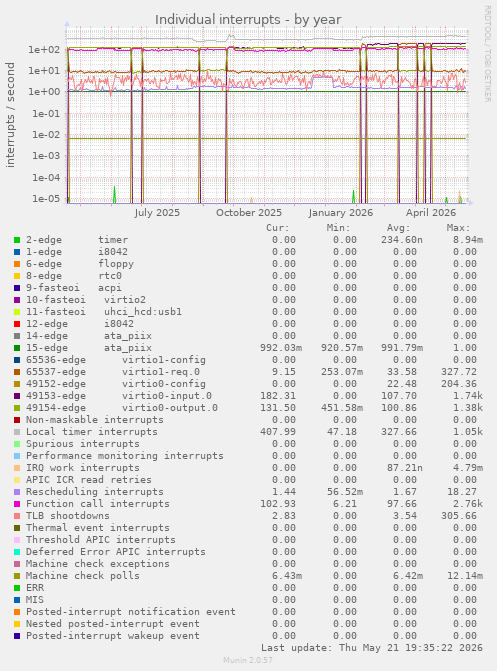Click the 'Cur:' column header

click(278, 228)
